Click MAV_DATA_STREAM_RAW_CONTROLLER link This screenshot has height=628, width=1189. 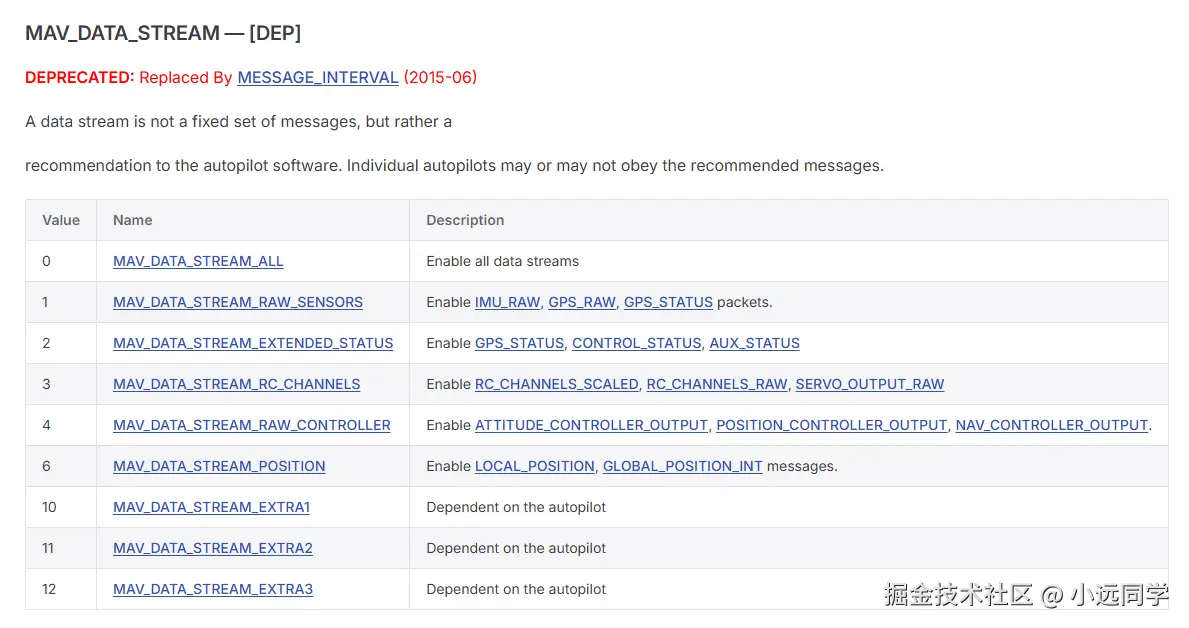point(252,425)
